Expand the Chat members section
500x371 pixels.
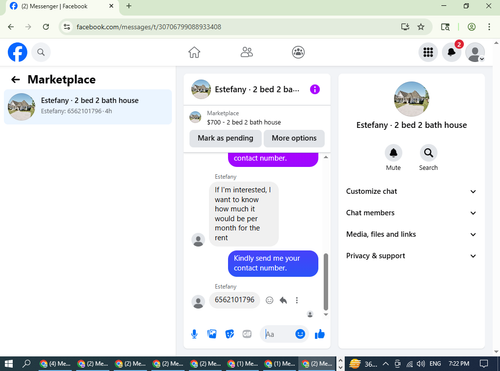click(411, 213)
